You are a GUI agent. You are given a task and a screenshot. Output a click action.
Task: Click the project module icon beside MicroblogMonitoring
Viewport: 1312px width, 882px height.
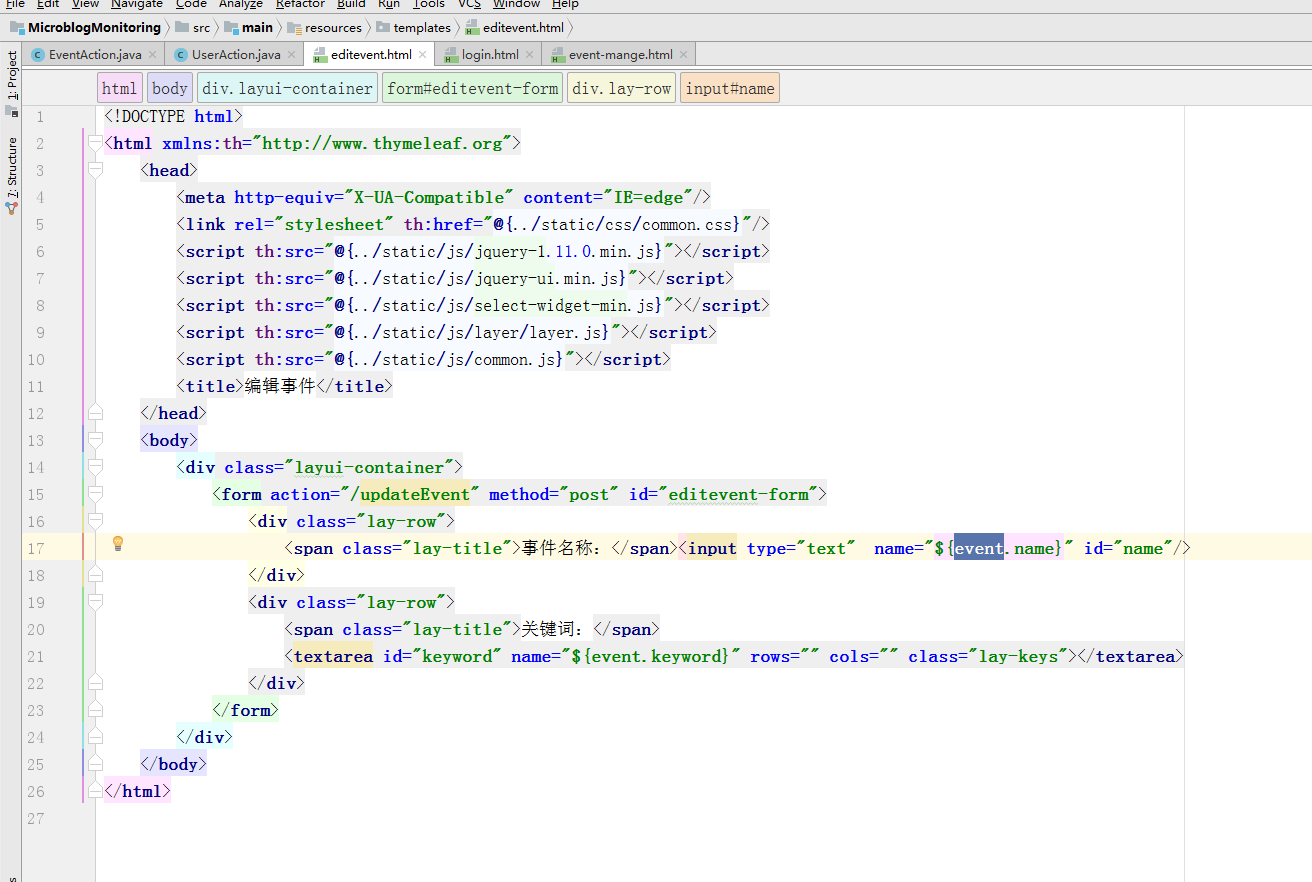click(18, 27)
